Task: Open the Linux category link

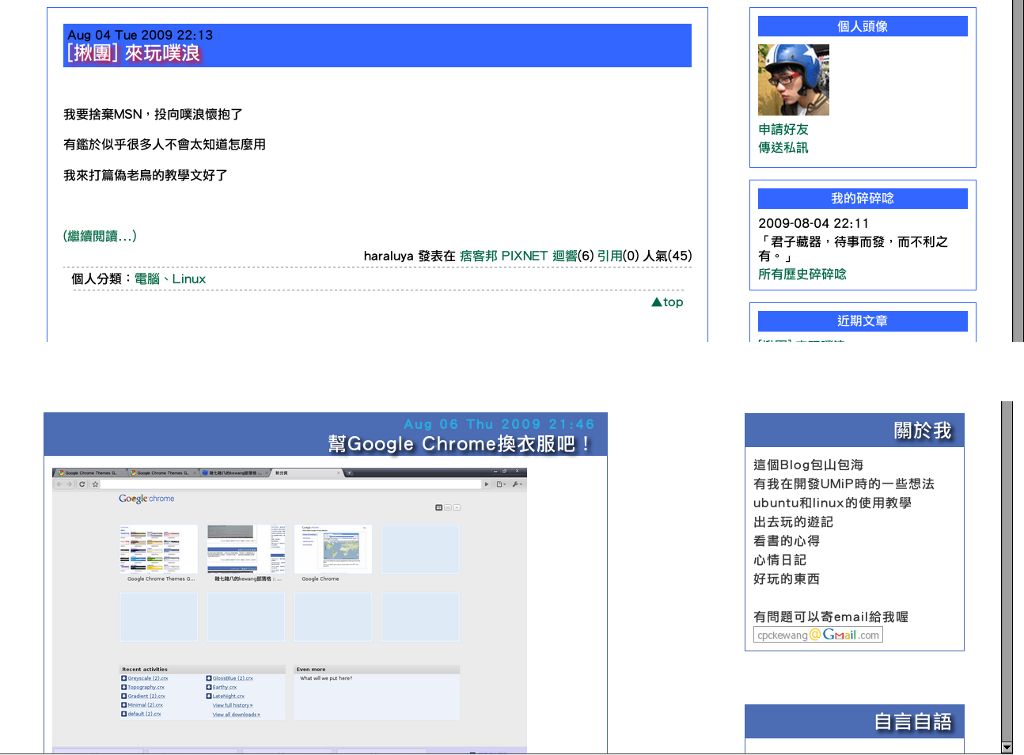Action: coord(189,279)
